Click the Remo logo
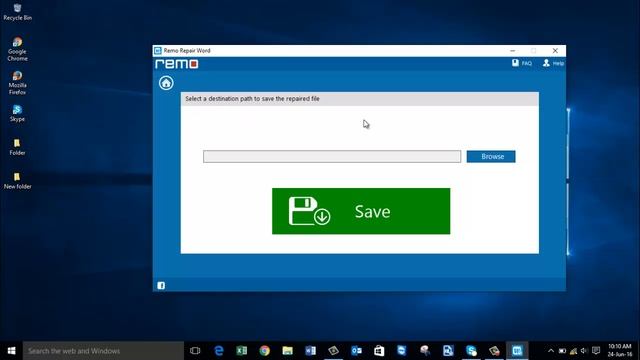 [177, 64]
